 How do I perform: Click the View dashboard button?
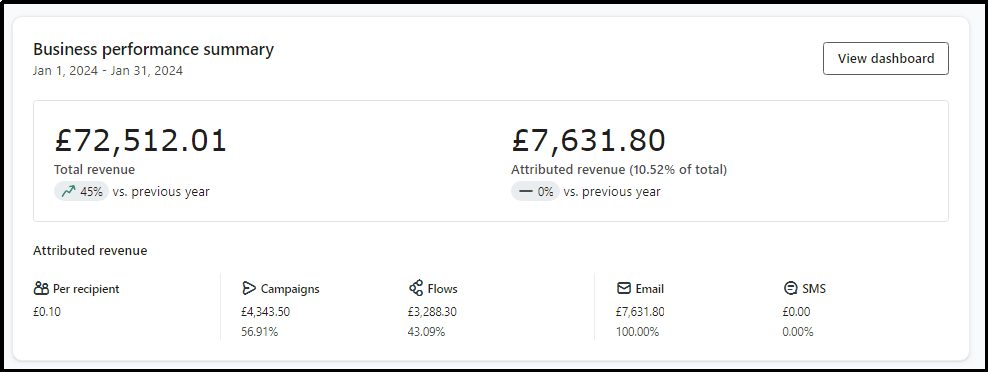click(x=885, y=59)
